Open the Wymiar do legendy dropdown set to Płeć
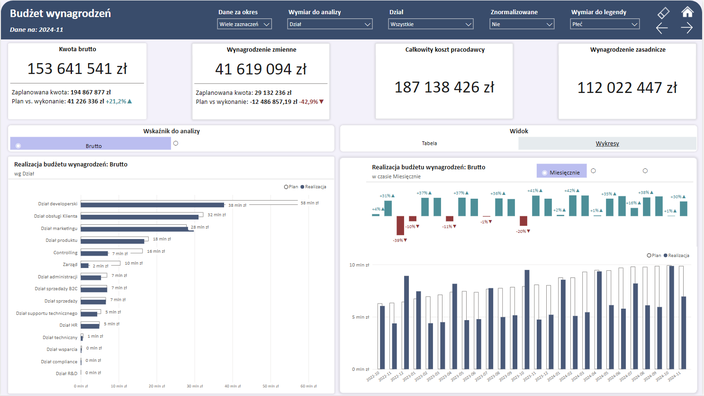704x396 pixels. tap(605, 24)
